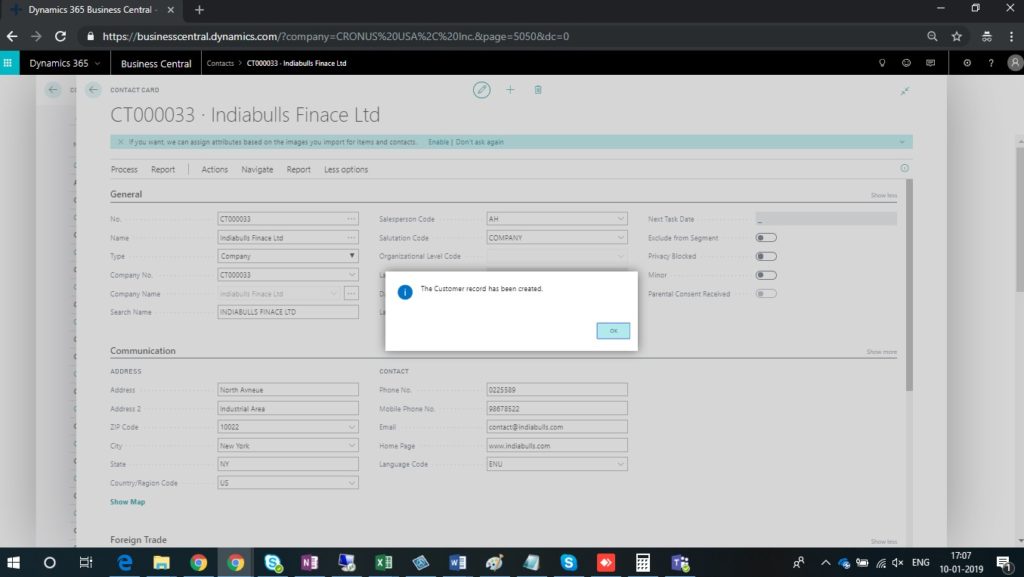The height and width of the screenshot is (577, 1024).
Task: Click Less options in the action bar
Action: tap(346, 170)
